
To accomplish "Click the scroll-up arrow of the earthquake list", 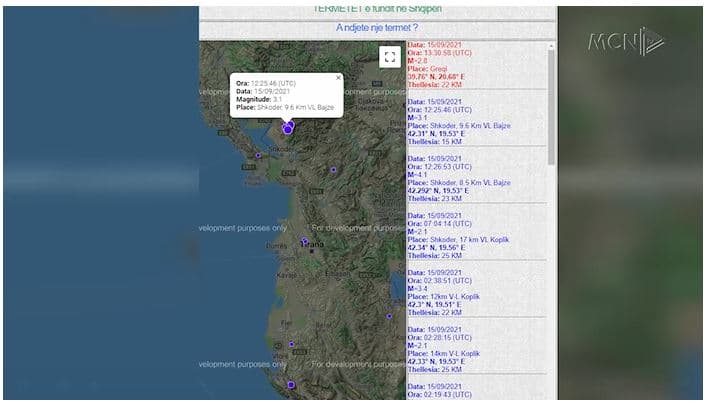I will point(551,46).
